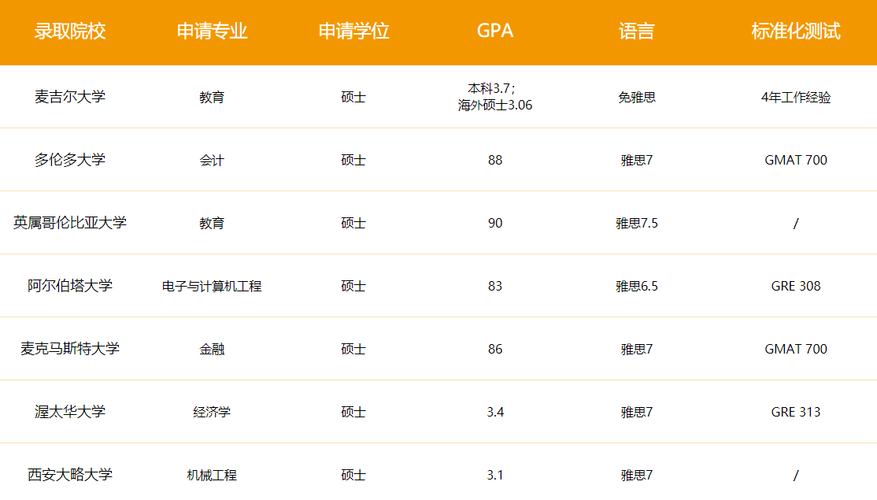Select the GPA value 86

495,349
